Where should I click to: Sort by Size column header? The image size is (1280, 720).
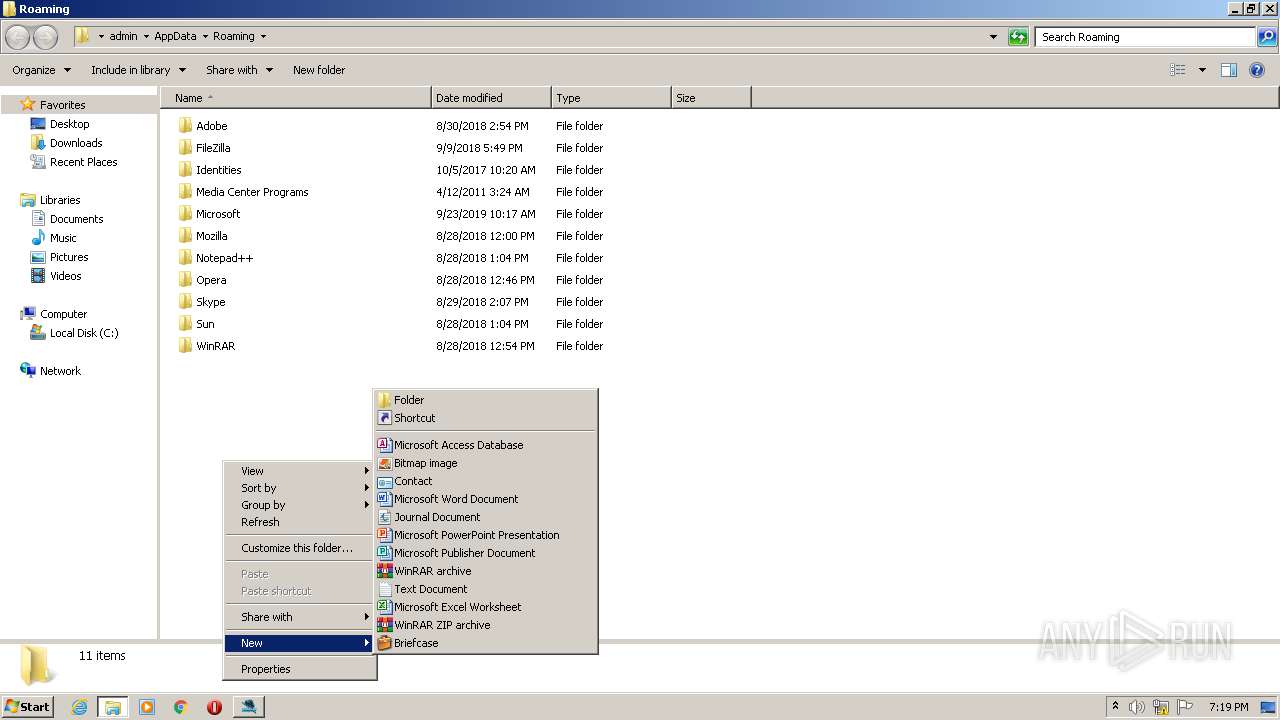click(711, 98)
